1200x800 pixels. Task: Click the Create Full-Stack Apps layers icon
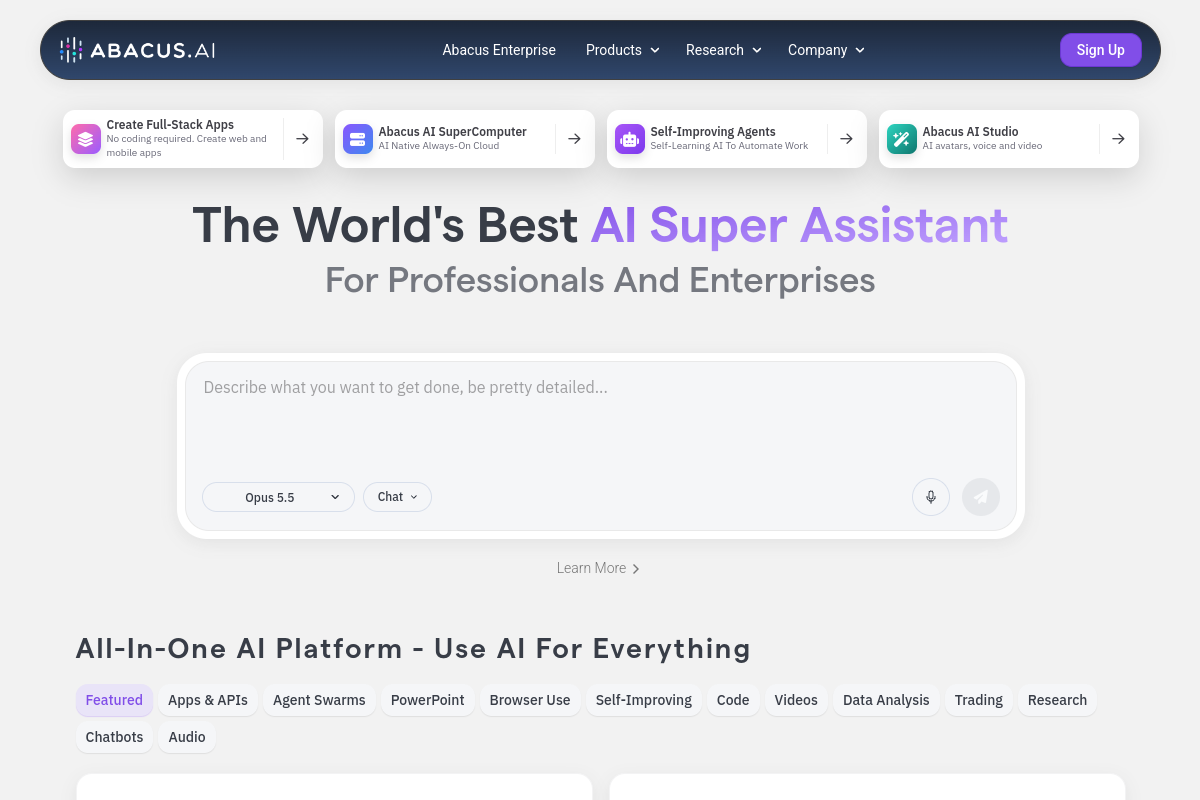(x=86, y=139)
